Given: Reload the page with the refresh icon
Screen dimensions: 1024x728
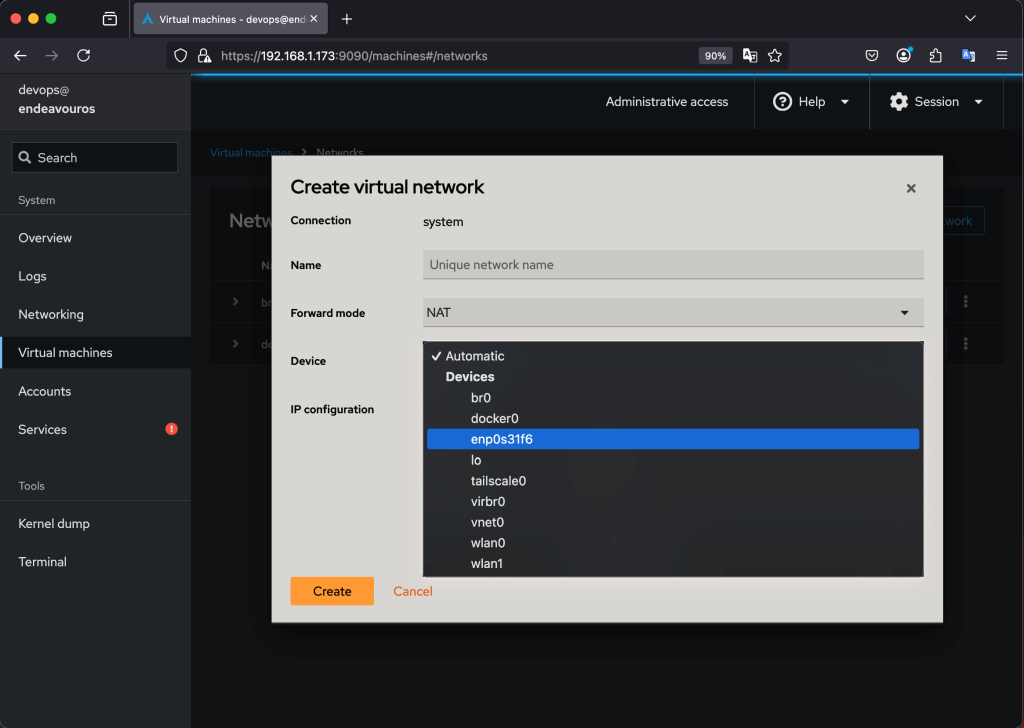Looking at the screenshot, I should (x=83, y=56).
